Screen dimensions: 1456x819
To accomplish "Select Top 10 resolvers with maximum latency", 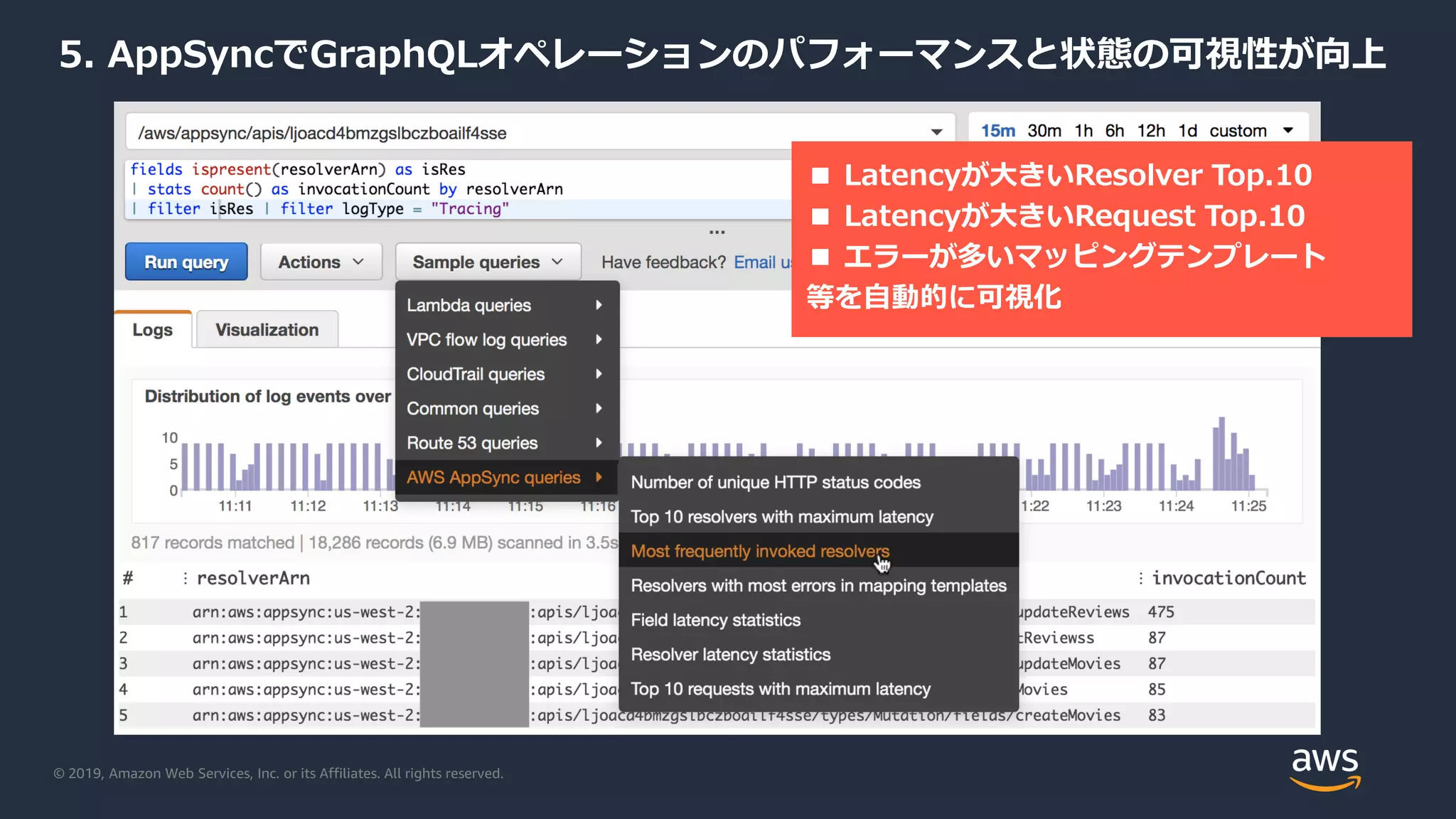I will 818,517.
